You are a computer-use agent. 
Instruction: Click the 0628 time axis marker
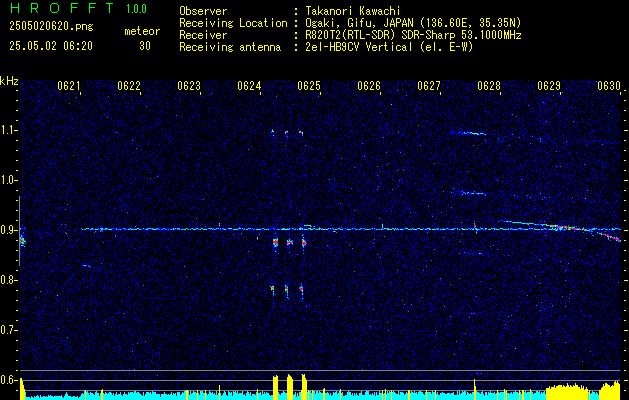489,85
